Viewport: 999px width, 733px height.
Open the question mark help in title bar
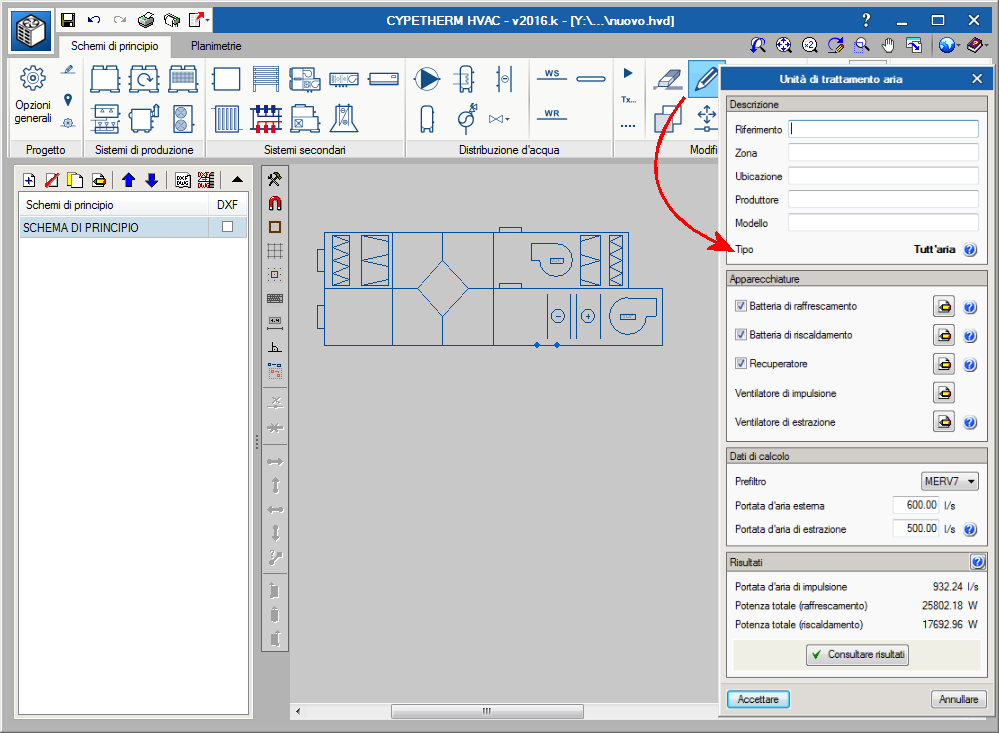pos(865,20)
